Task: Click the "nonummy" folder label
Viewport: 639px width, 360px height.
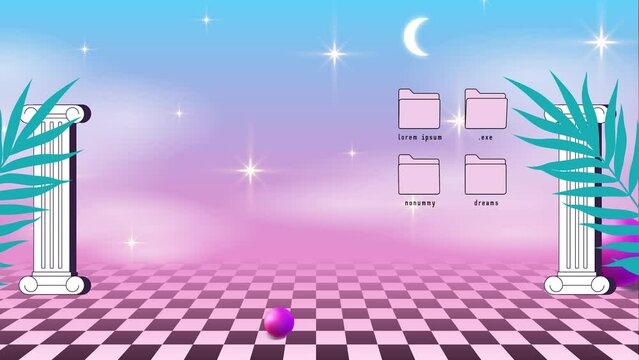Action: (420, 203)
